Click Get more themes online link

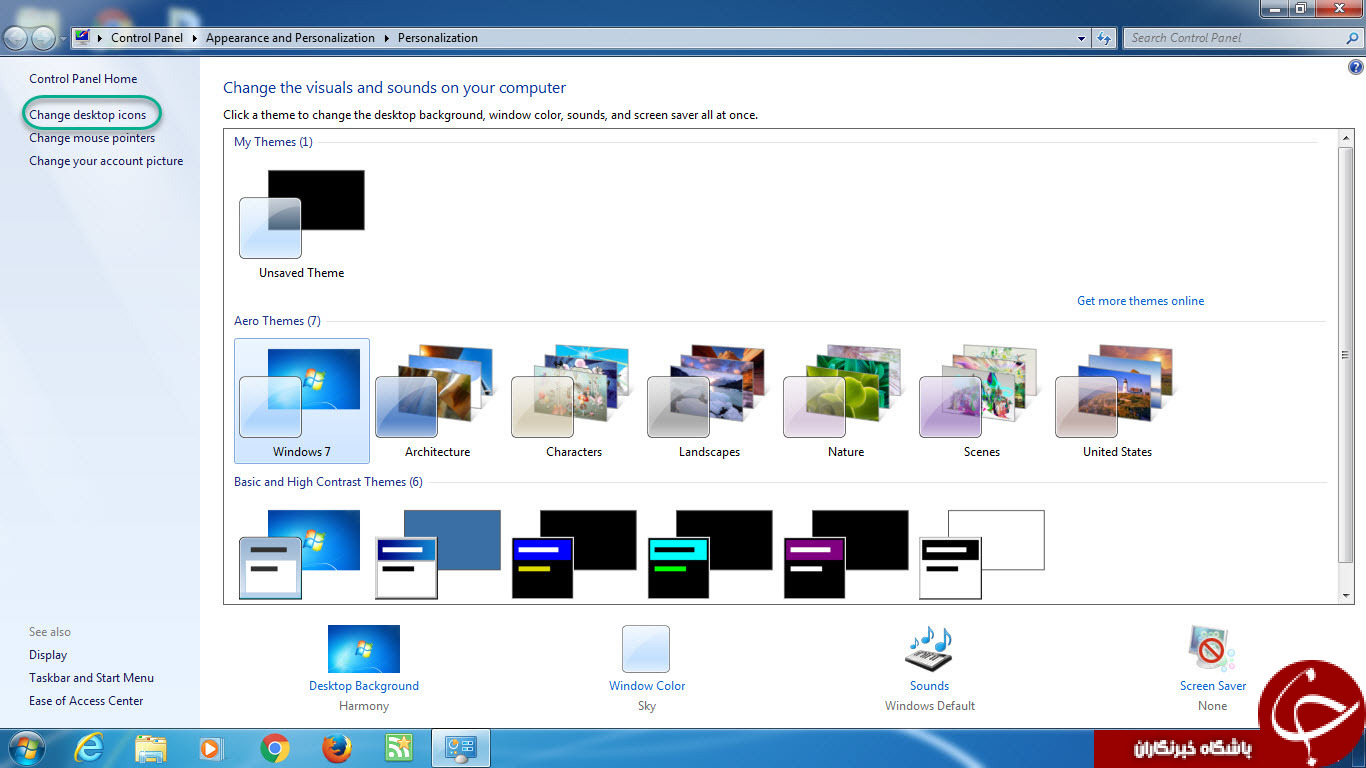click(x=1140, y=301)
